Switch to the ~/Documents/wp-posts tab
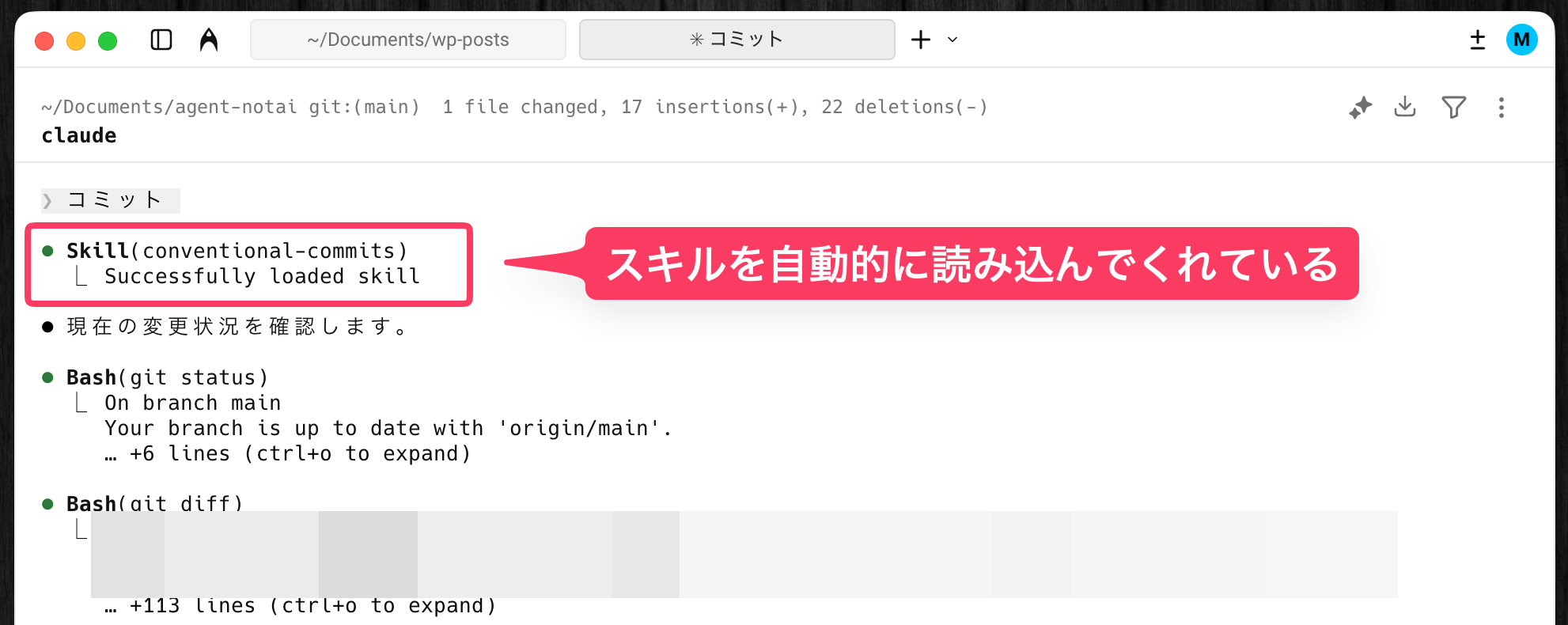This screenshot has height=625, width=1568. (408, 40)
